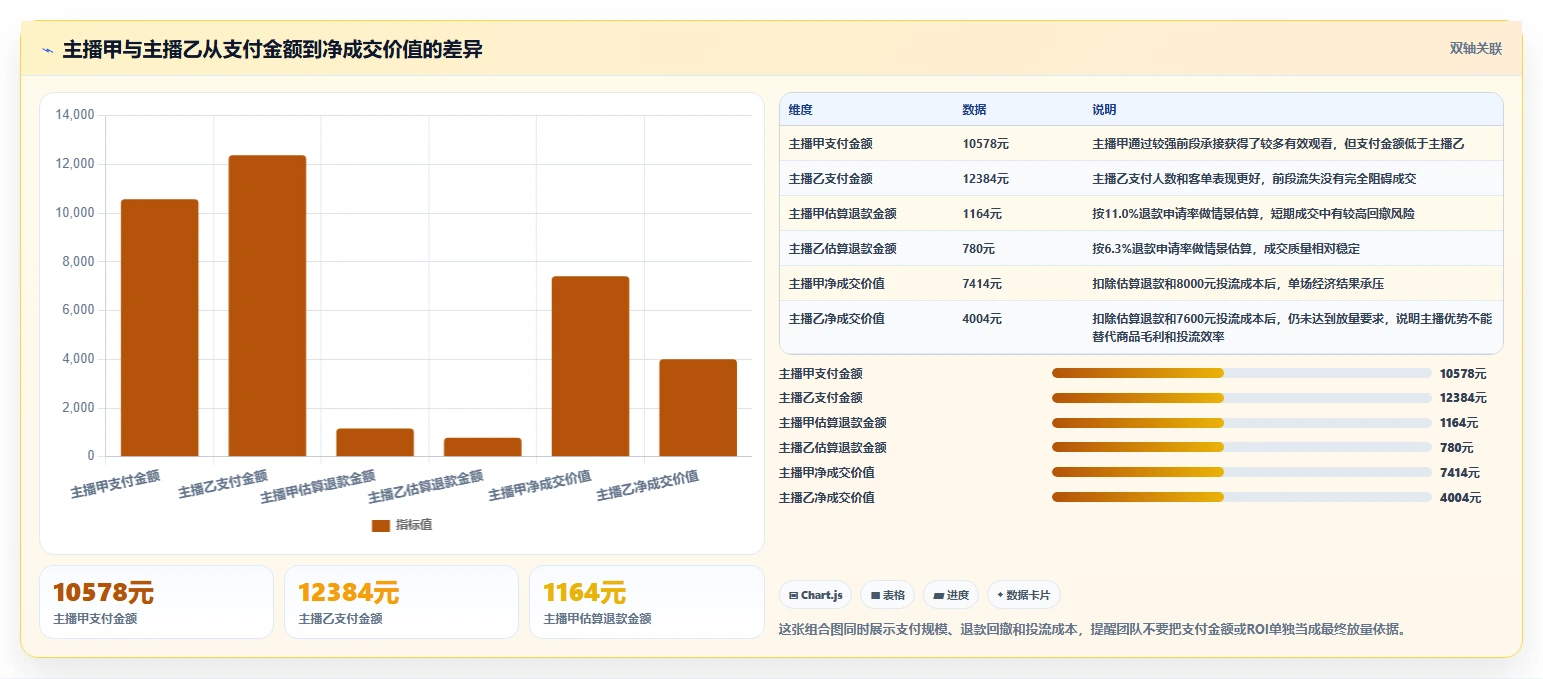Select the Chart.js tag button
This screenshot has width=1543, height=679.
pos(816,595)
